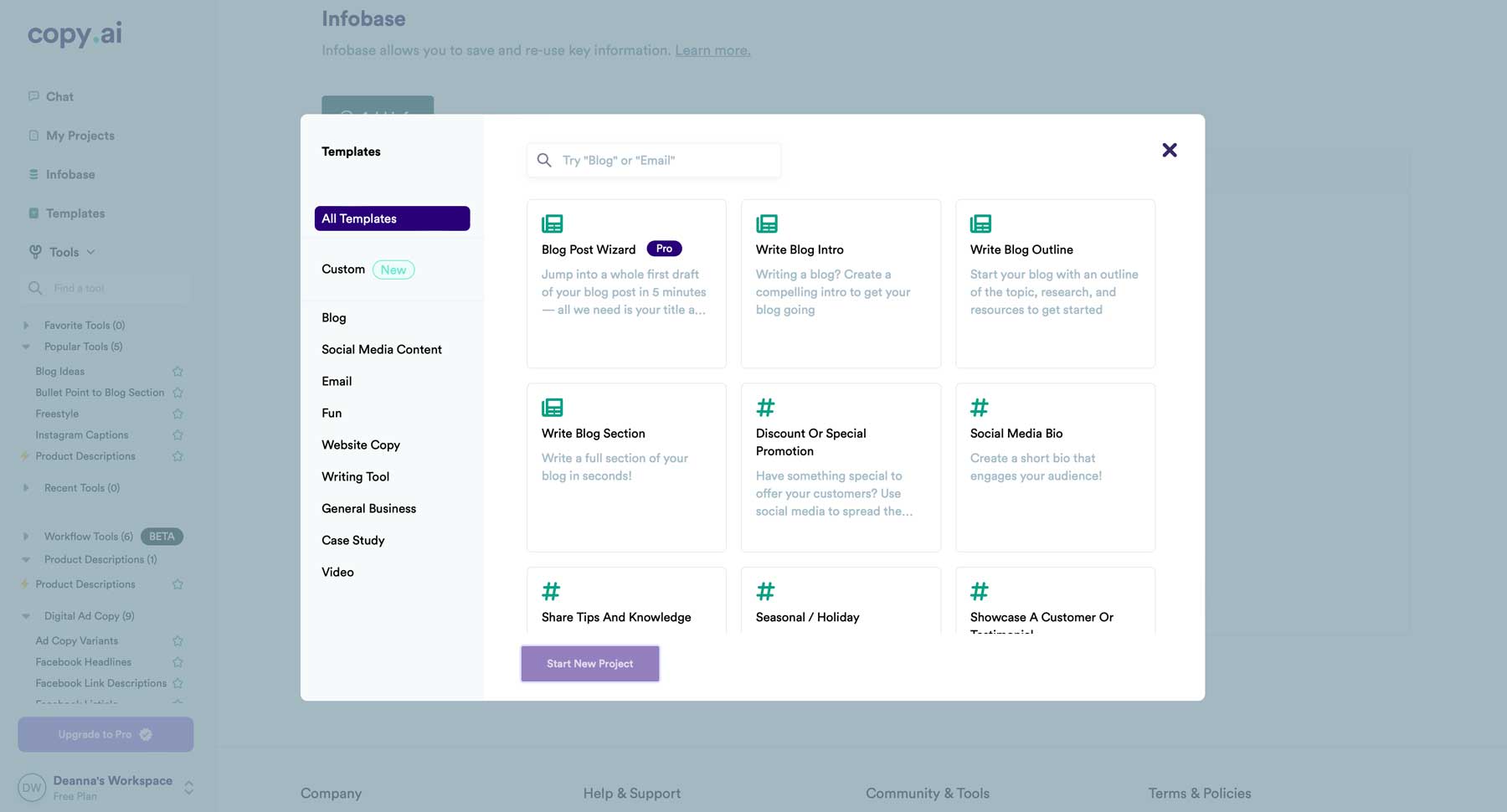Viewport: 1507px width, 812px height.
Task: Switch to the Custom templates tab
Action: pos(343,269)
